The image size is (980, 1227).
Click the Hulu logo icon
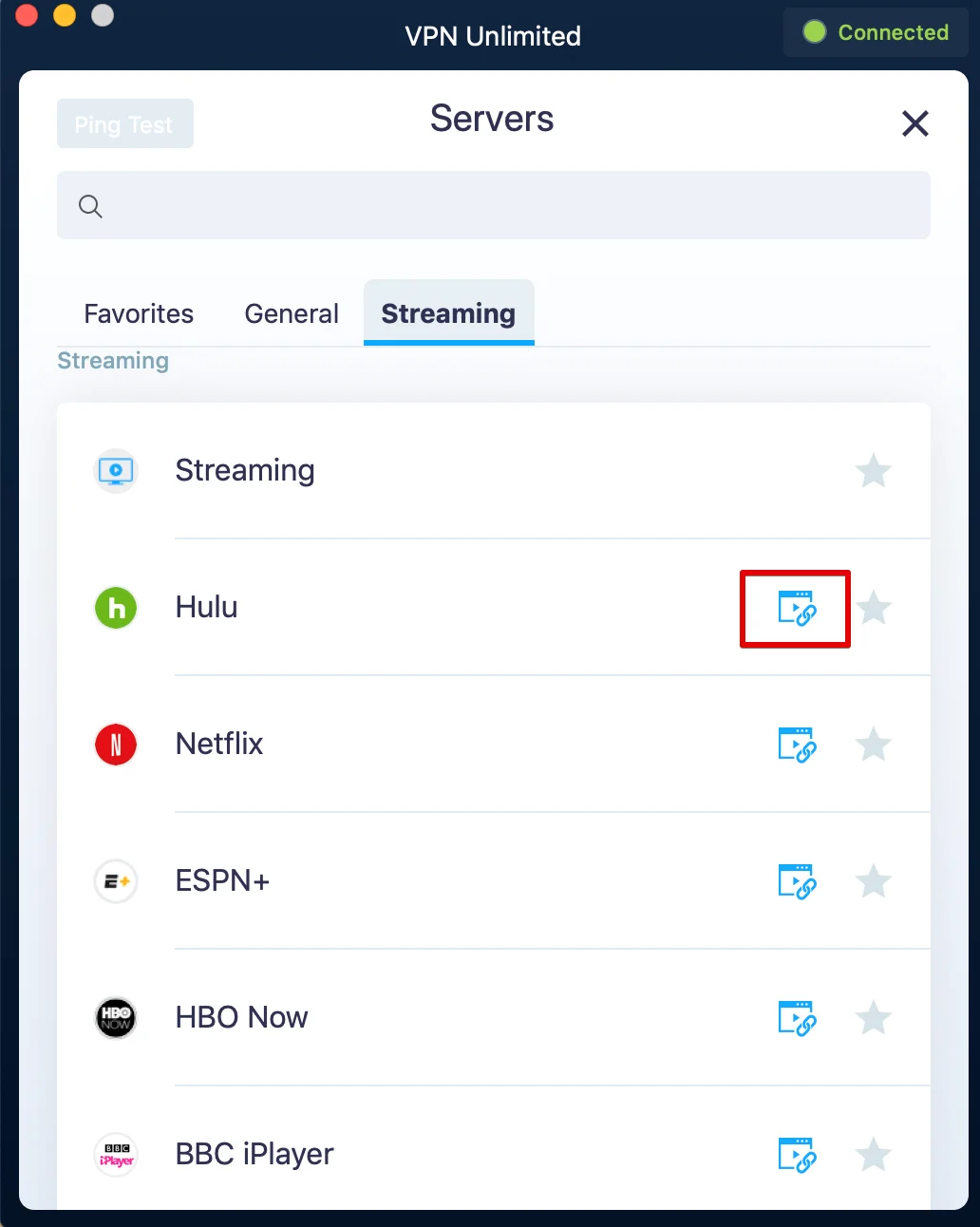(116, 608)
